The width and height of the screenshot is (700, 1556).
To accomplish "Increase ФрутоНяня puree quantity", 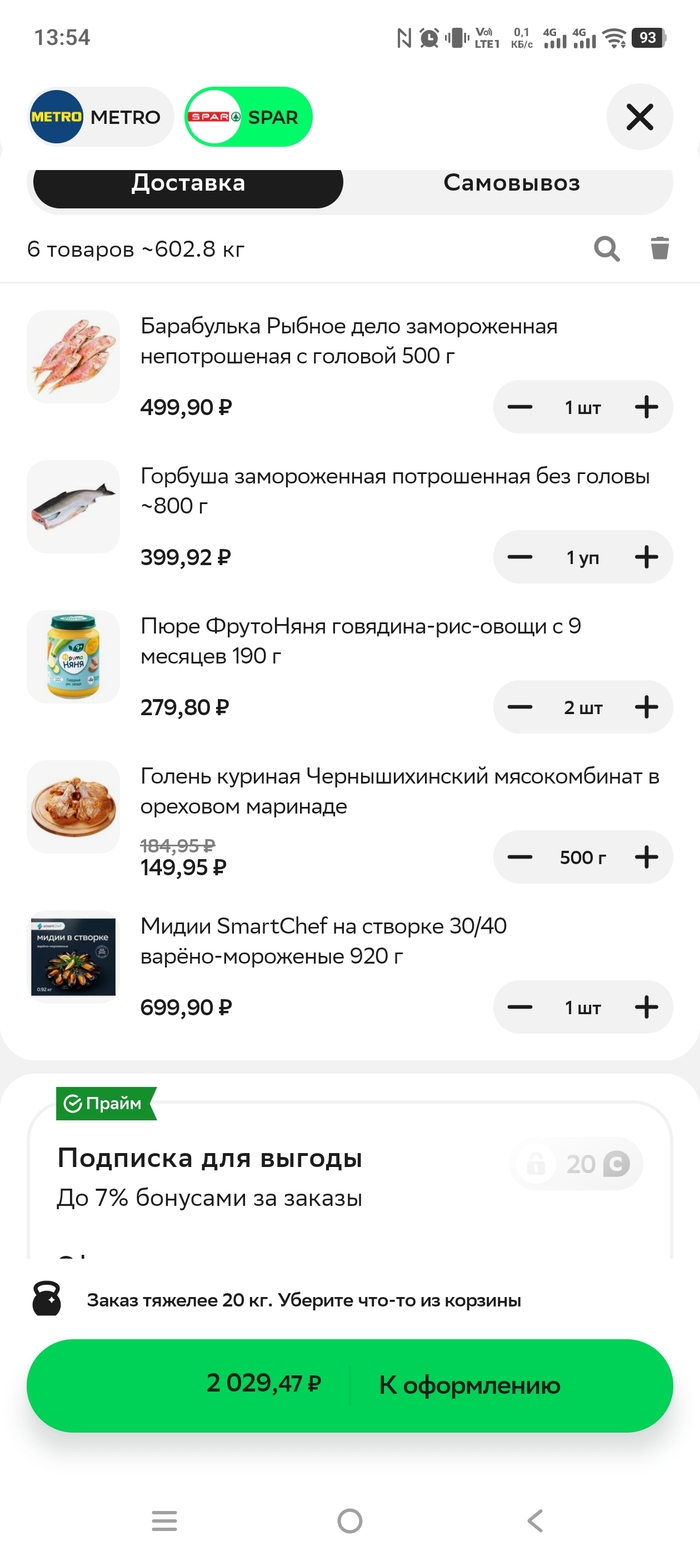I will click(647, 707).
